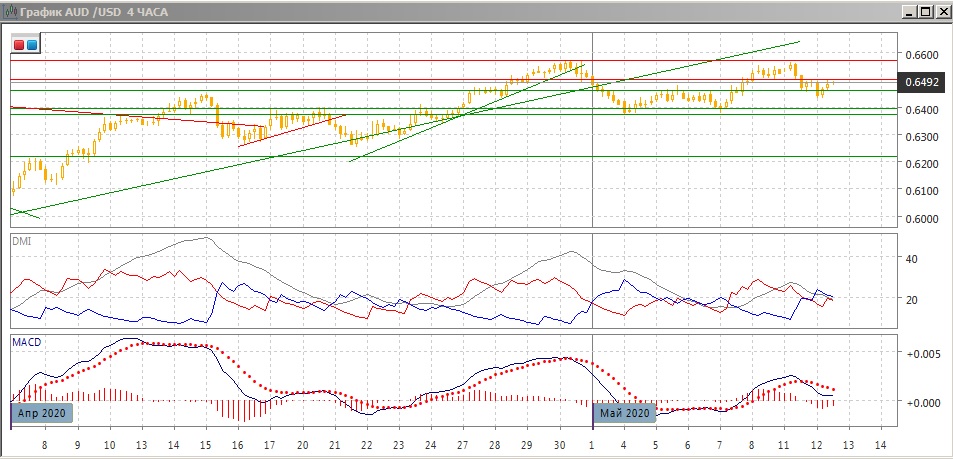This screenshot has width=953, height=459.
Task: Click the 'Май 2020' month marker
Action: coord(626,412)
